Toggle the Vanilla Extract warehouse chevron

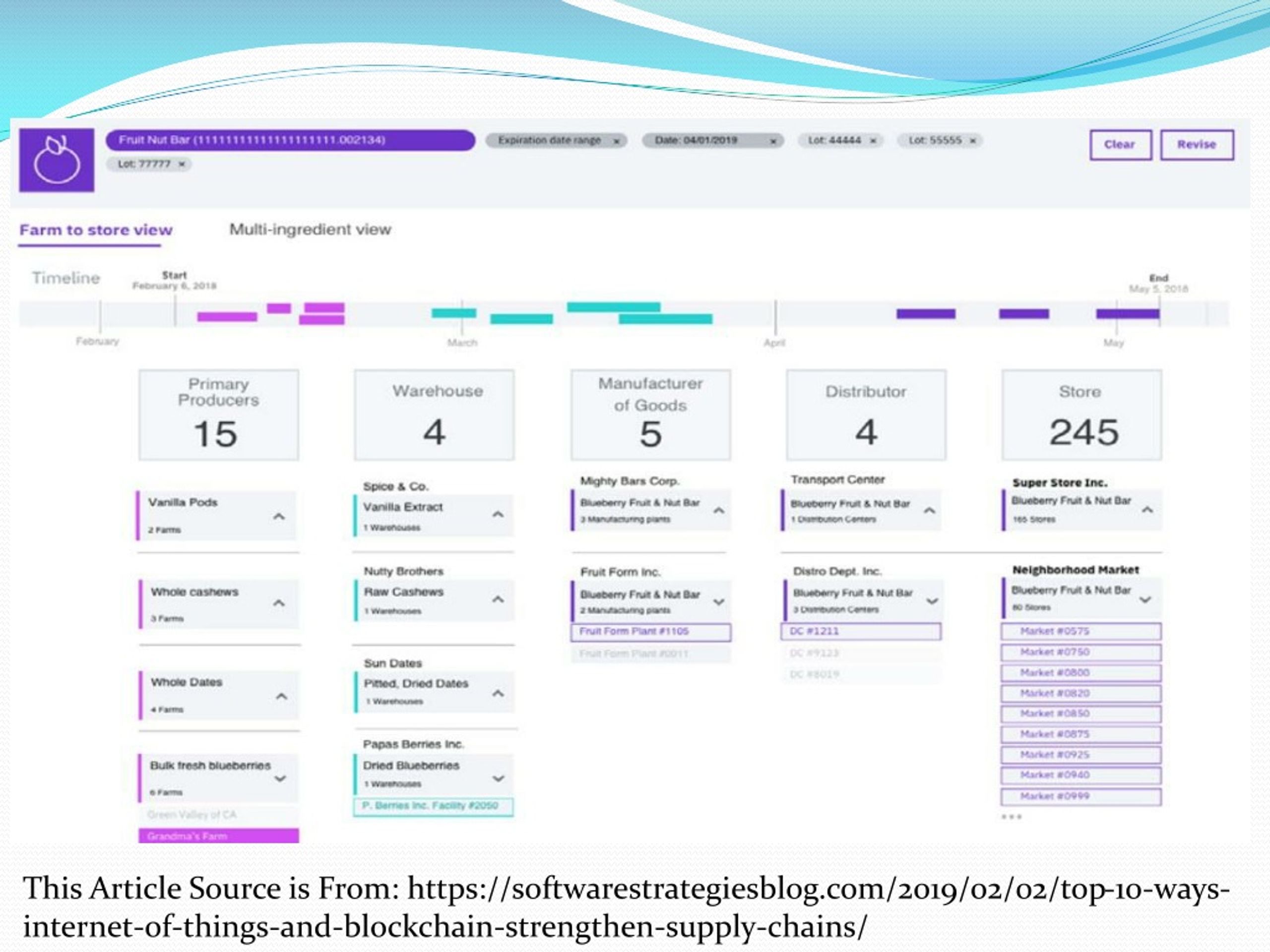point(498,515)
